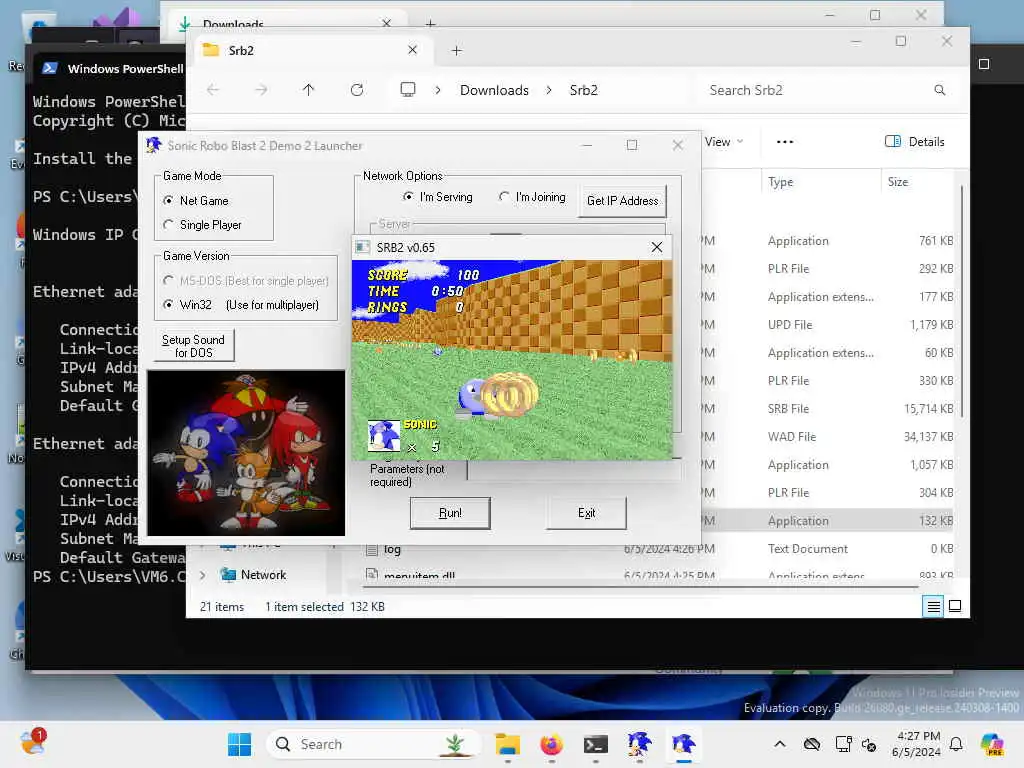This screenshot has height=768, width=1024.
Task: Show hidden system tray icons chevron
Action: 780,744
